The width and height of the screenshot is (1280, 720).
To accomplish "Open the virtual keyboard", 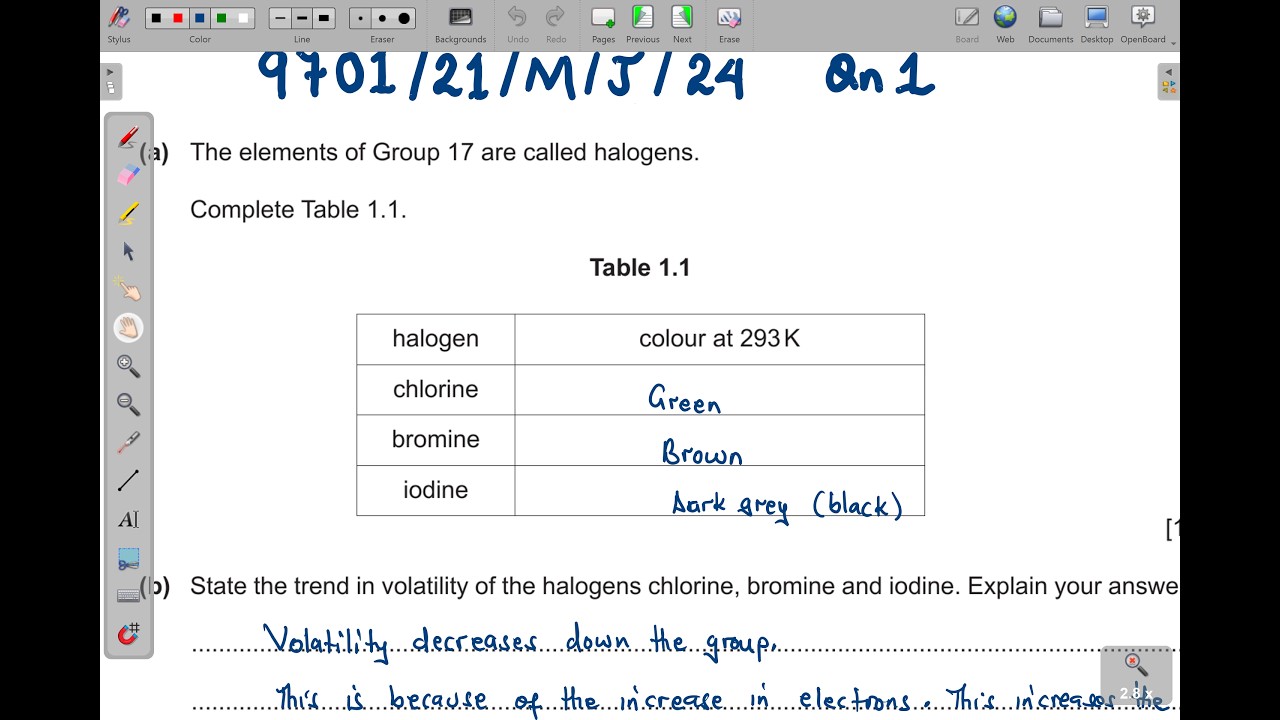I will pos(128,596).
